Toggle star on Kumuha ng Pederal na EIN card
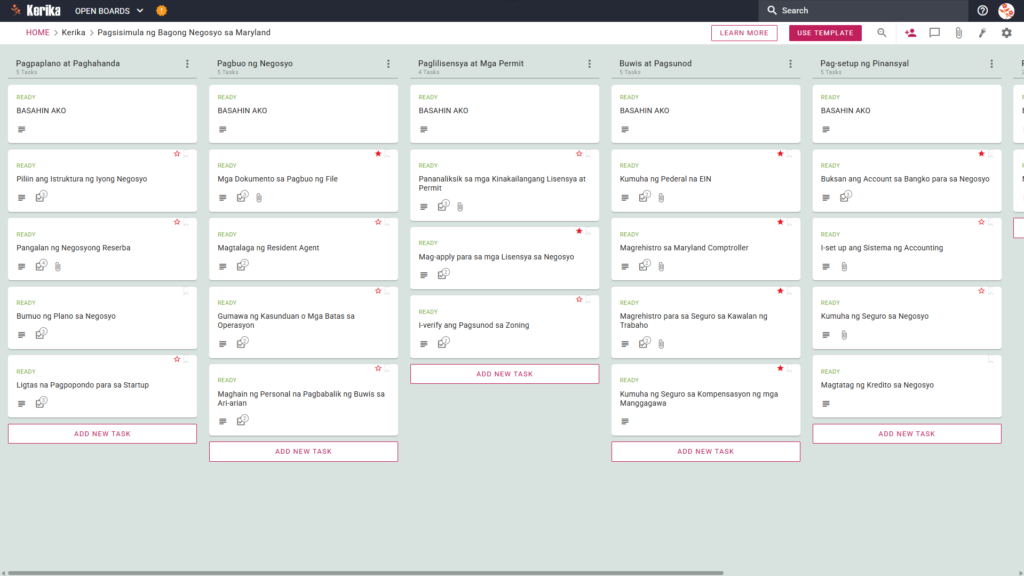This screenshot has width=1024, height=576. (780, 153)
